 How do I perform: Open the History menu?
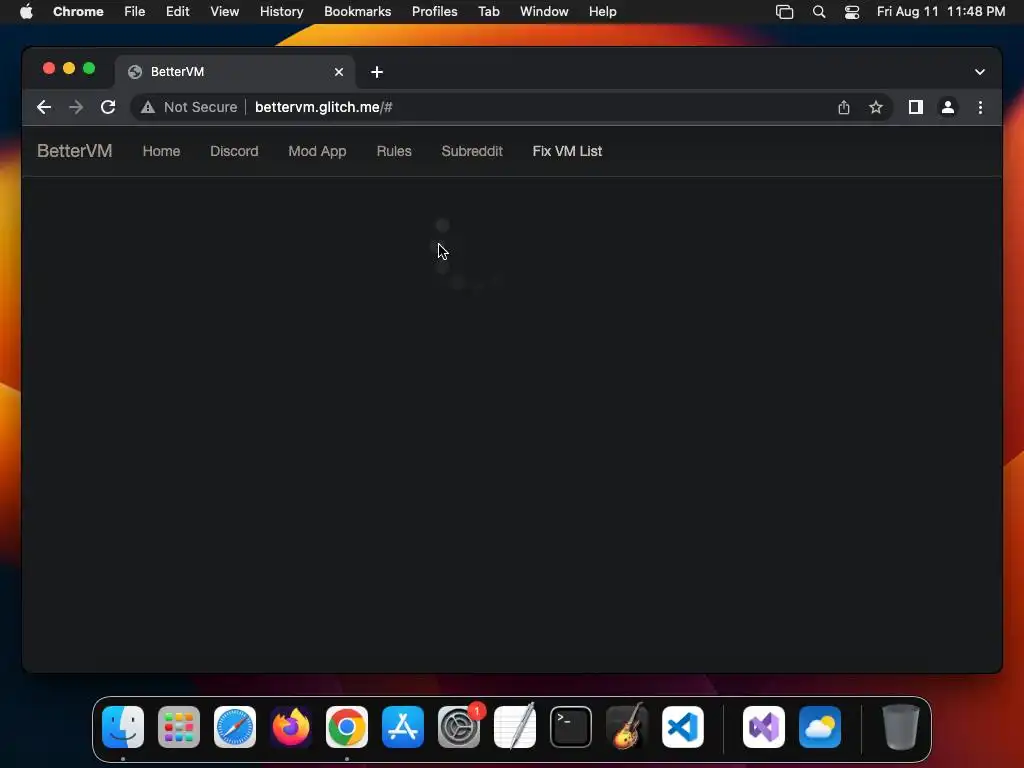(x=281, y=12)
